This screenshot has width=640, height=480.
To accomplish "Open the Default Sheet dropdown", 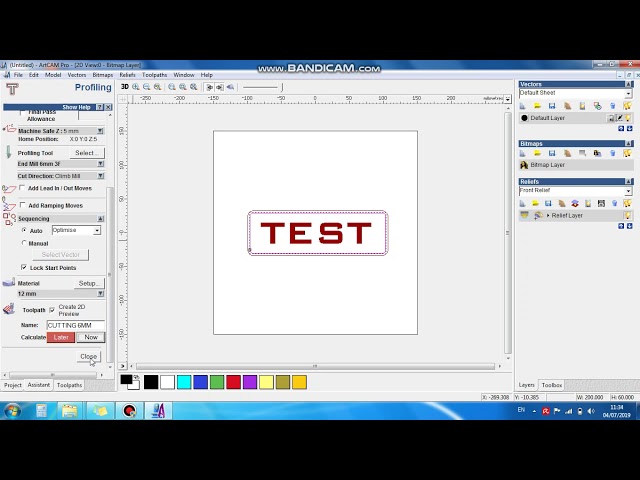I will 628,93.
